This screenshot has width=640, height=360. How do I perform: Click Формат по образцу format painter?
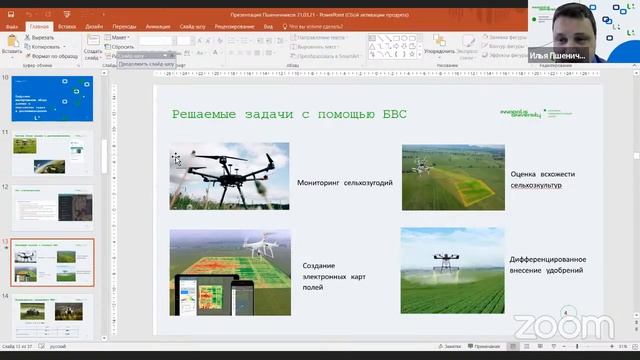(x=51, y=56)
